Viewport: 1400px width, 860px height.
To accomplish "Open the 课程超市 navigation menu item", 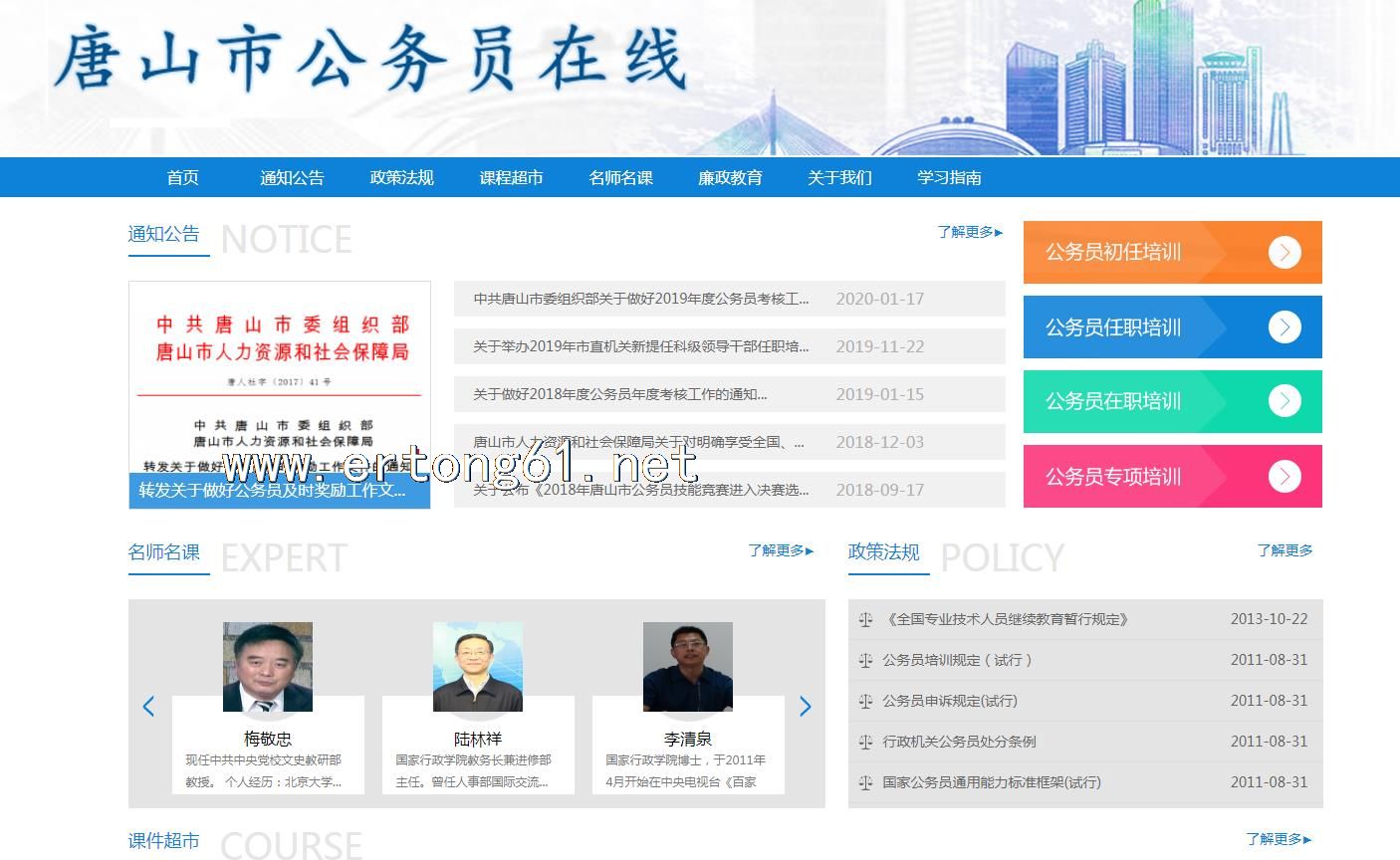I will (x=511, y=178).
